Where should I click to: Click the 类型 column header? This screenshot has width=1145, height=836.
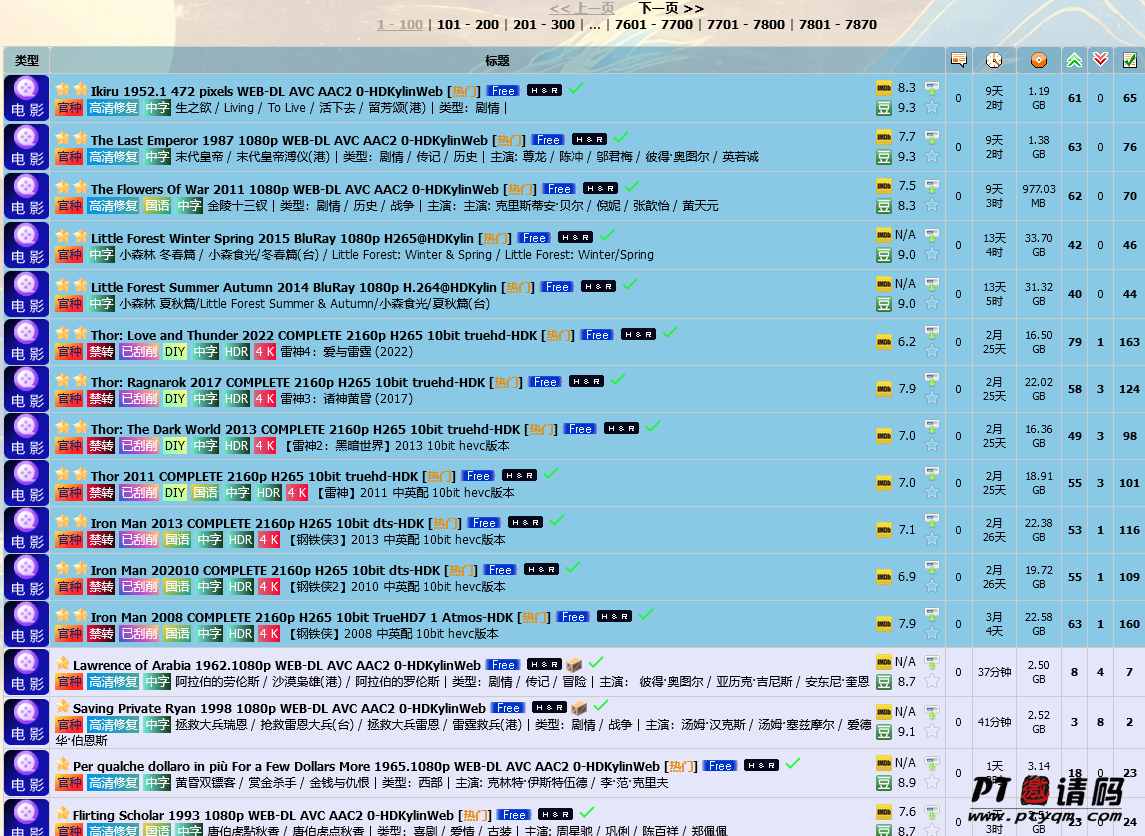tap(26, 61)
